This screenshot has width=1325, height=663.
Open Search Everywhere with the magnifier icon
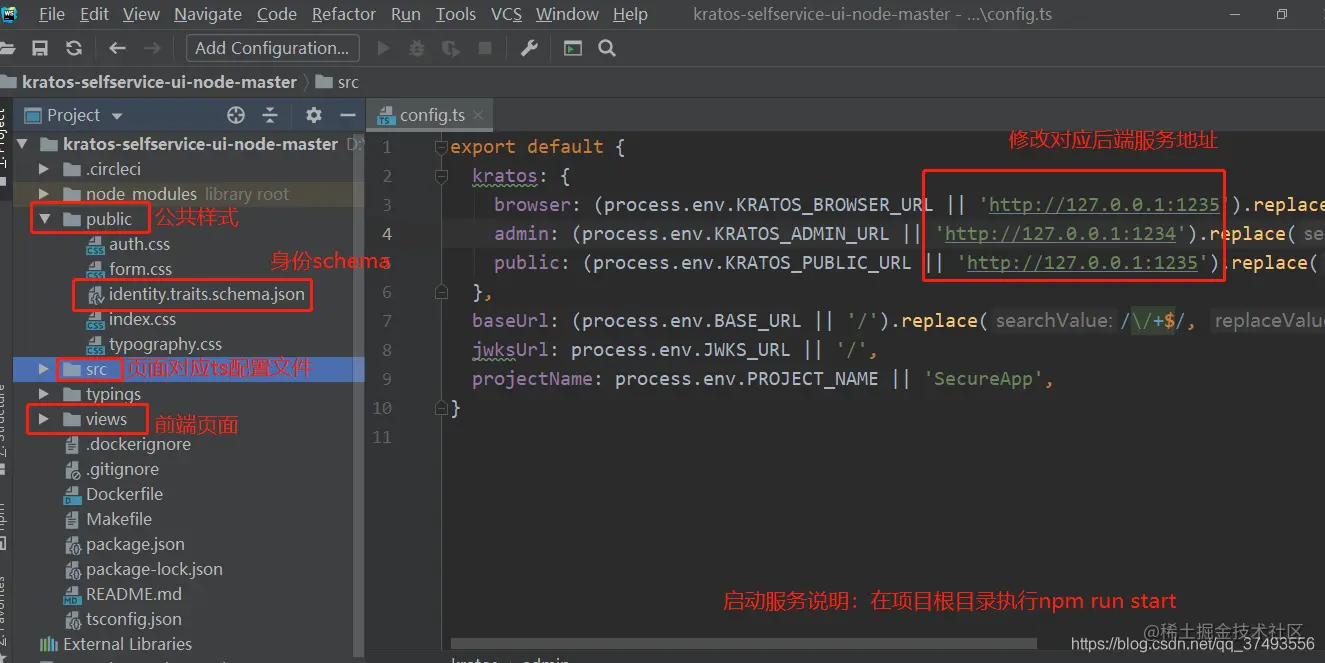click(x=607, y=47)
